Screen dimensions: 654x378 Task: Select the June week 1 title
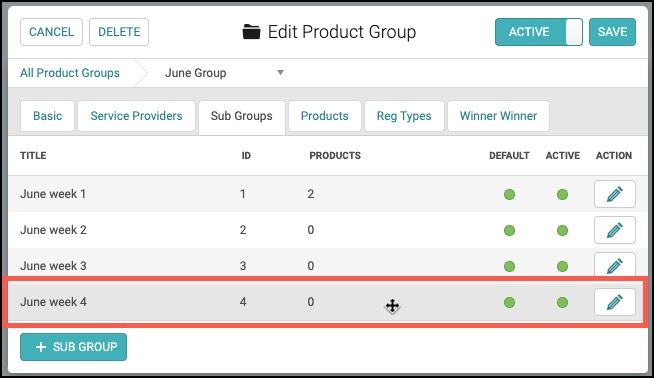click(53, 194)
